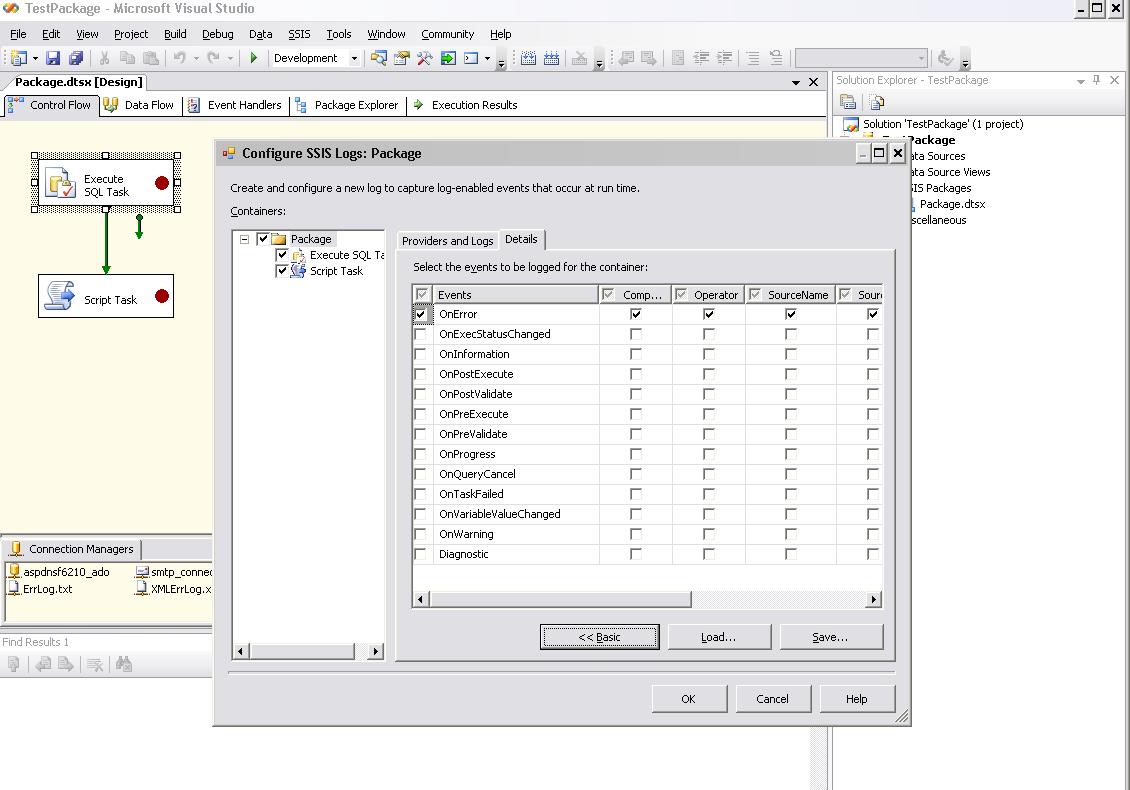Enable logging for the OnWarning event

coord(421,534)
